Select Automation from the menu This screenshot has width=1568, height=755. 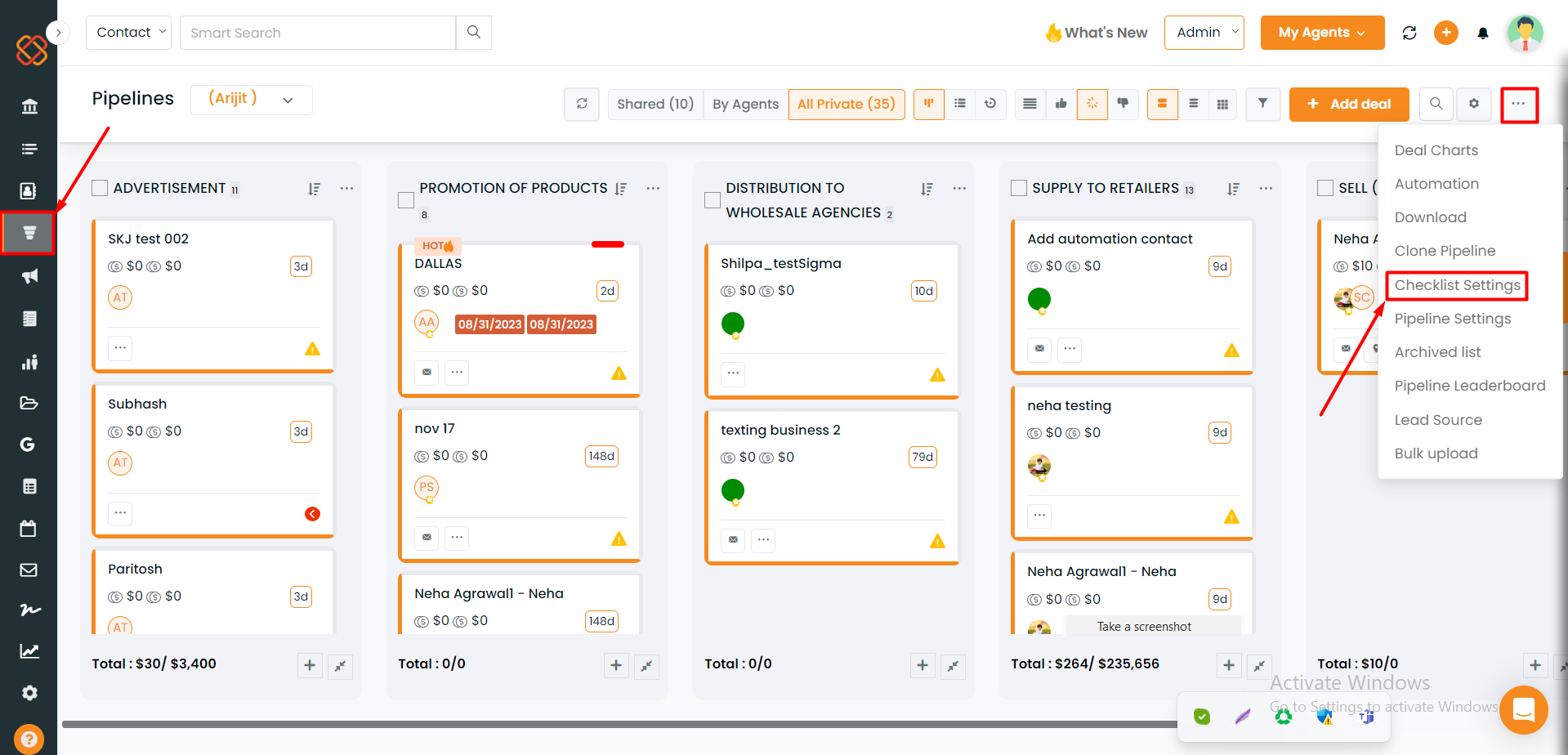click(x=1436, y=184)
